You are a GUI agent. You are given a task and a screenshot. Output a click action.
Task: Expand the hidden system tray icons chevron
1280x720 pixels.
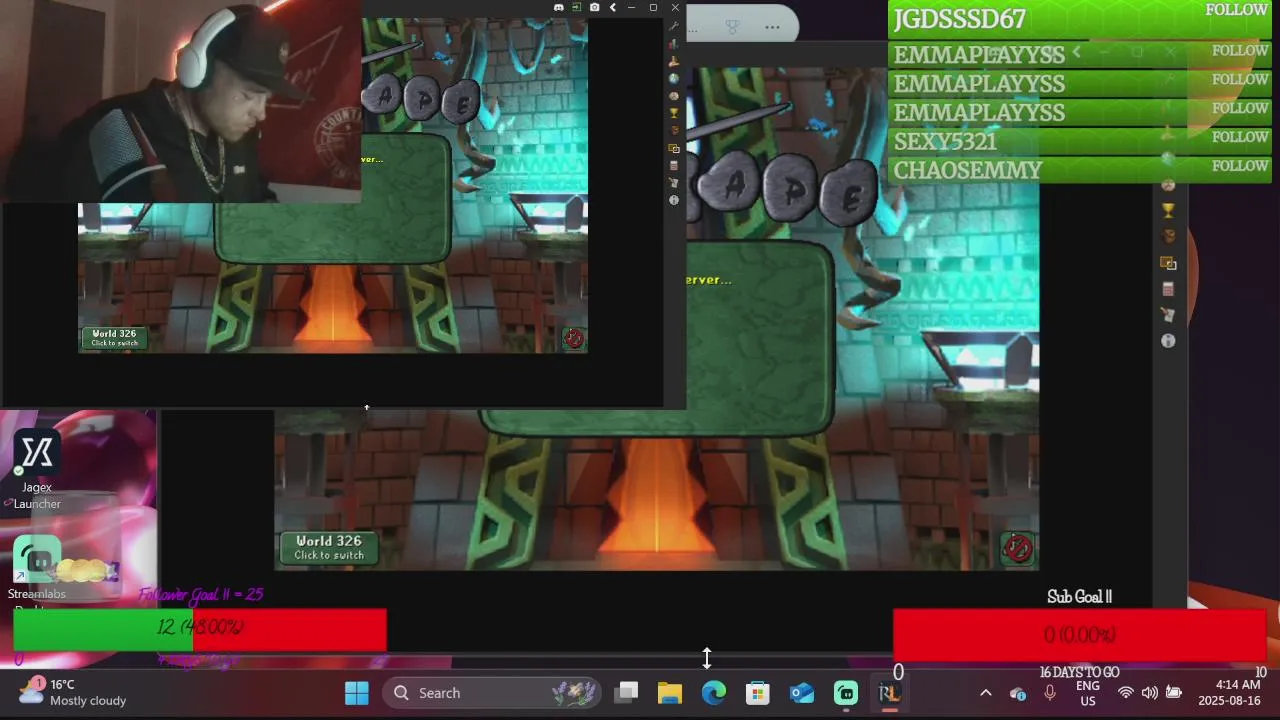(985, 693)
